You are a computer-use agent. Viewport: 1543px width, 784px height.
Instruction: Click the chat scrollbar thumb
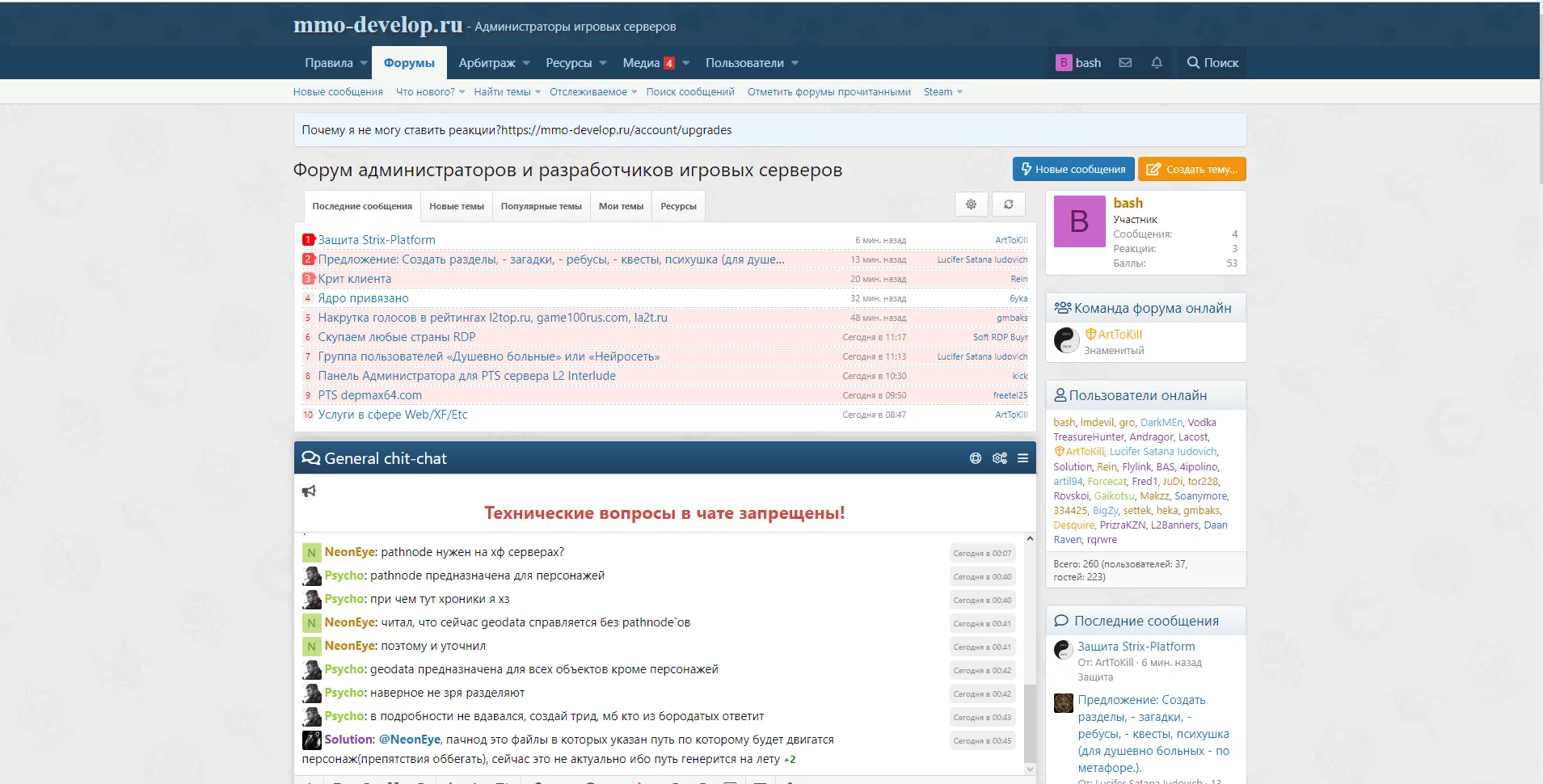coord(1030,723)
